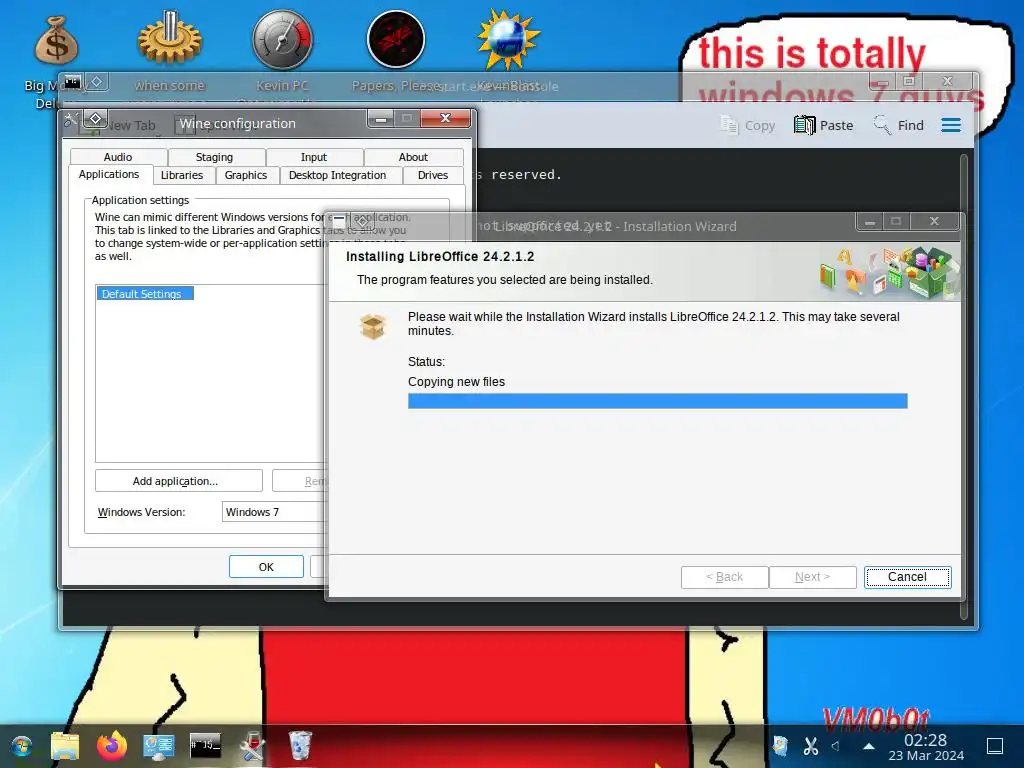Launch the KevinBlast sun globe icon
This screenshot has height=768, width=1024.
point(508,40)
